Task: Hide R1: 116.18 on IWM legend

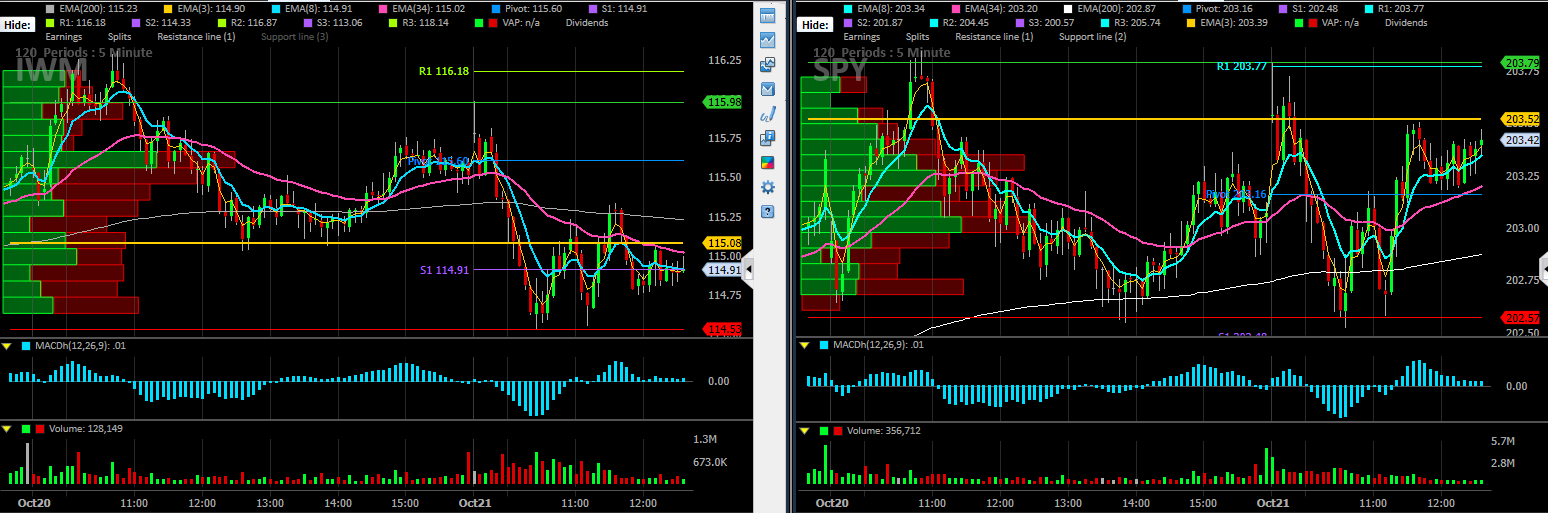Action: point(75,22)
